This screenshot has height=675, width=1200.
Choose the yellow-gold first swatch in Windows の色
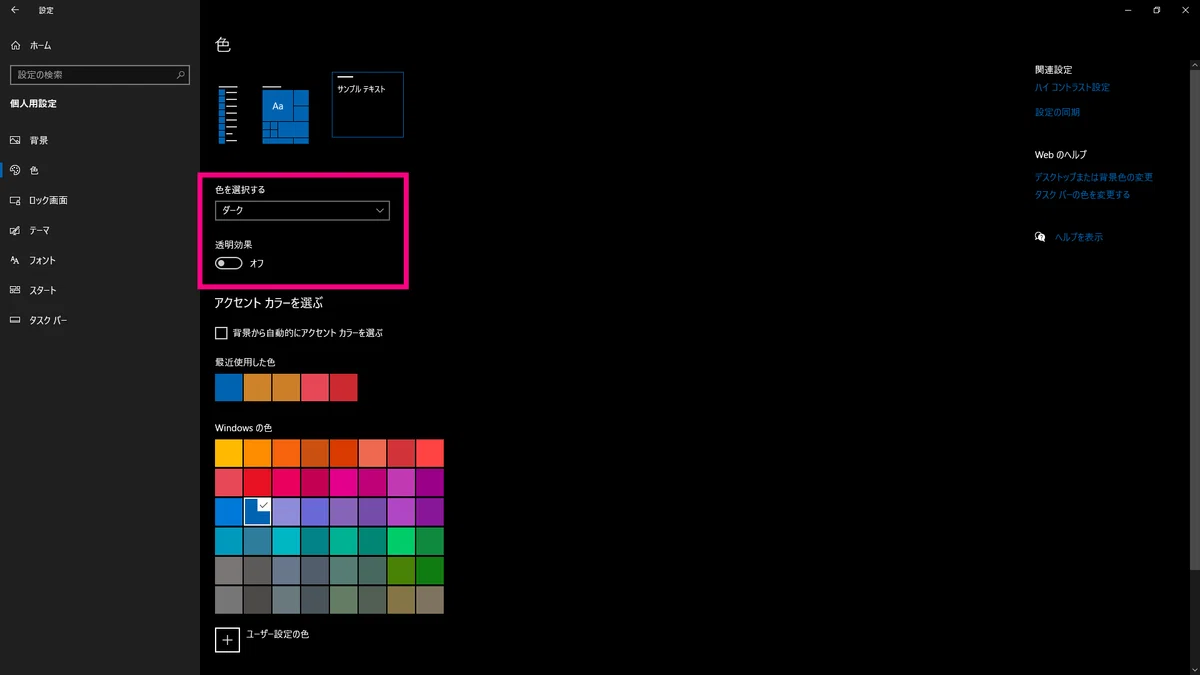229,453
